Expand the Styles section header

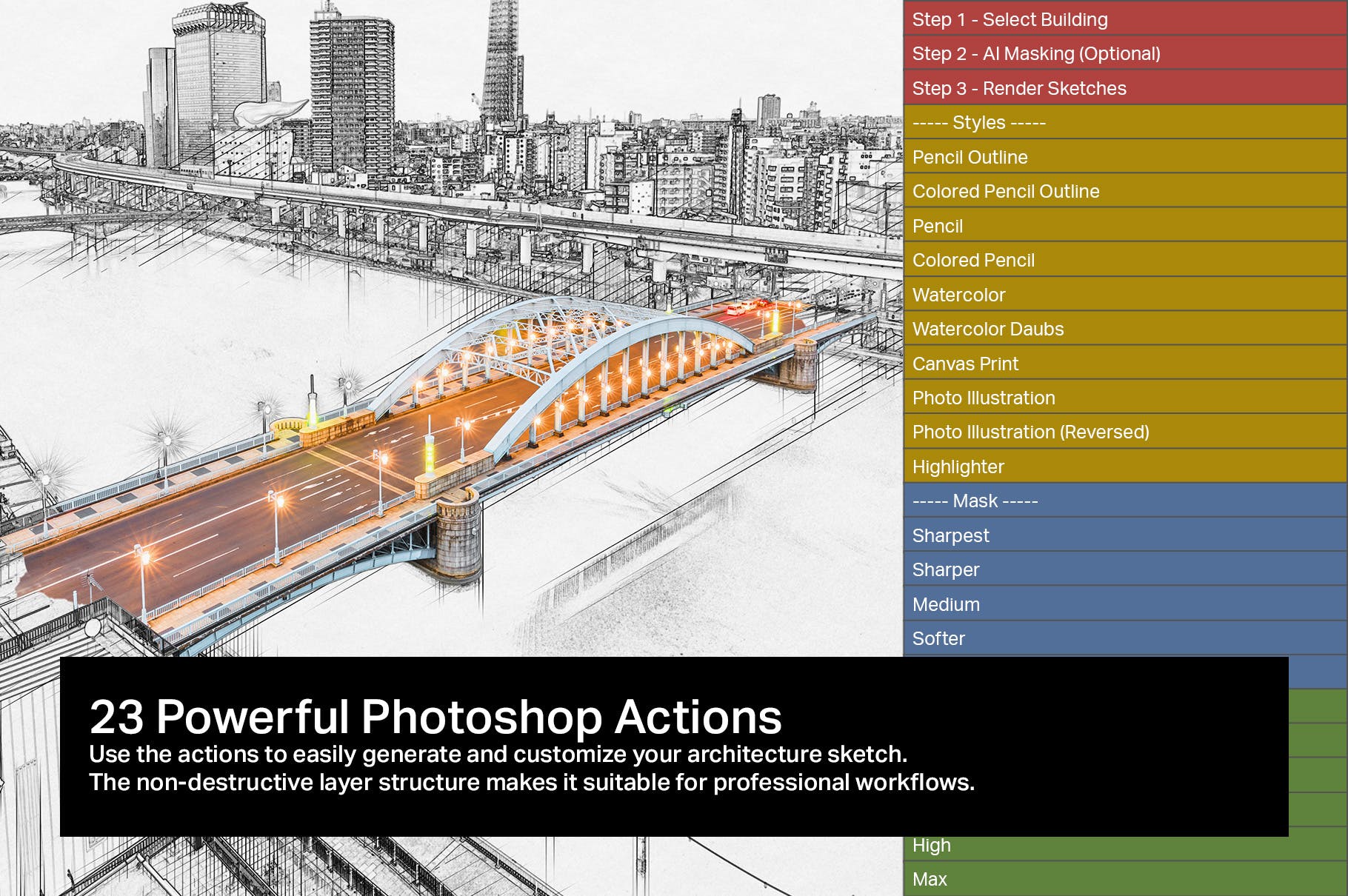(1111, 123)
